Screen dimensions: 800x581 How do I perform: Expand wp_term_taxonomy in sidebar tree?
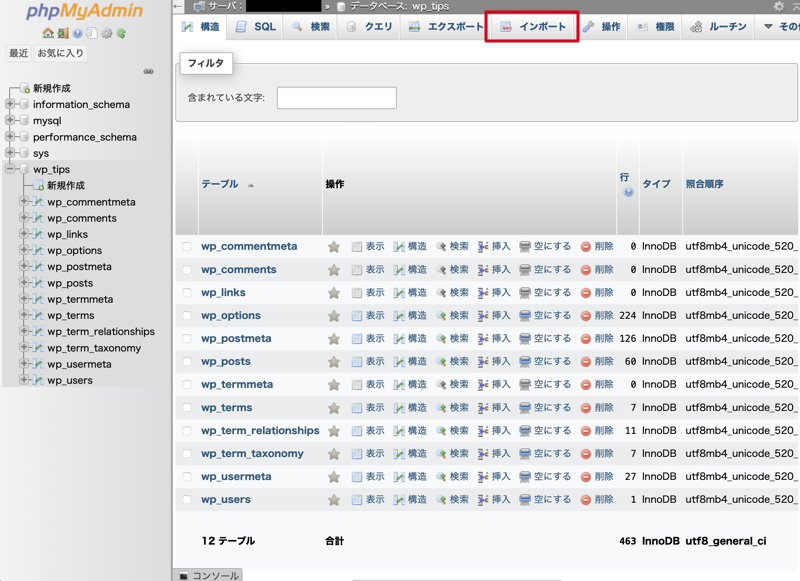pyautogui.click(x=23, y=347)
